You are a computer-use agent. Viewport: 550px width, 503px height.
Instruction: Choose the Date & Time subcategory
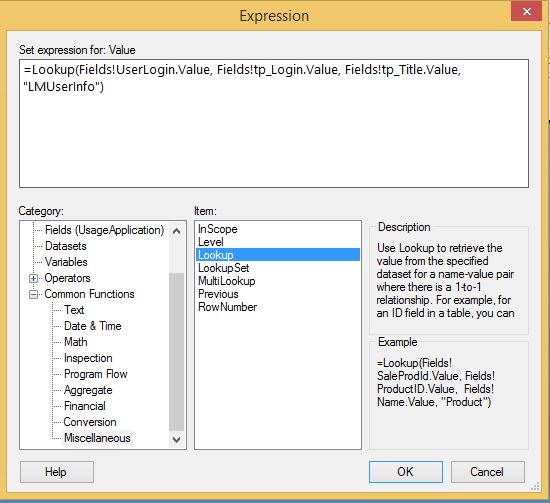tap(93, 326)
